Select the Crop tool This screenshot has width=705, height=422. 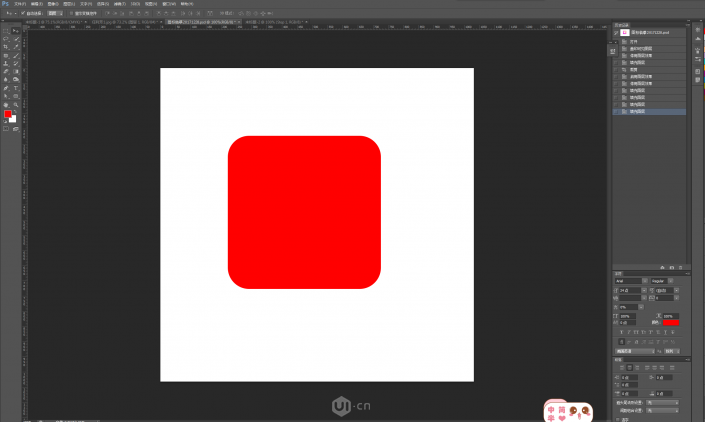pos(6,46)
